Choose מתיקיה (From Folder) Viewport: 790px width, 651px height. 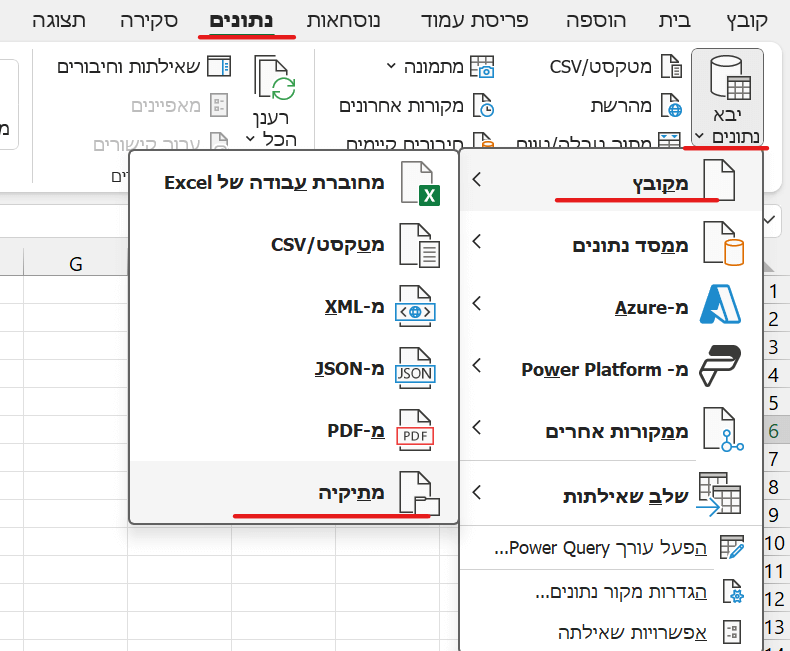point(294,492)
